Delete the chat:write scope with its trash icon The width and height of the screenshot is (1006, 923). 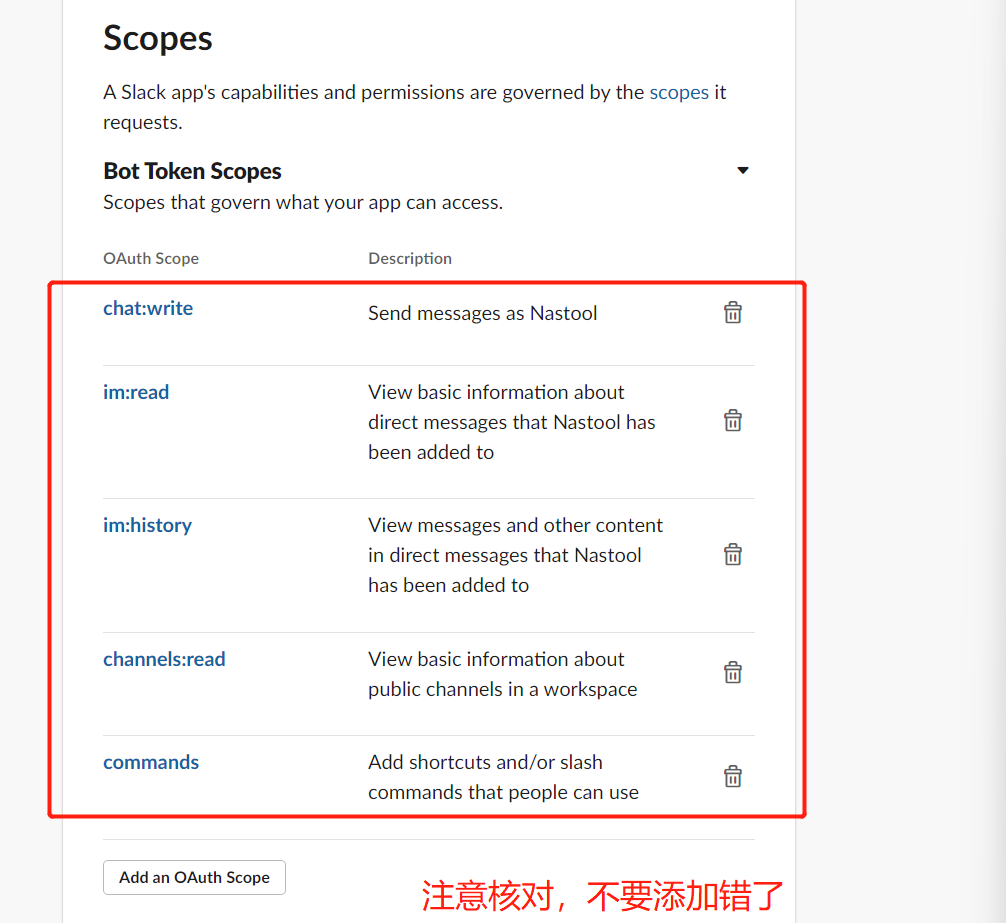pos(733,312)
